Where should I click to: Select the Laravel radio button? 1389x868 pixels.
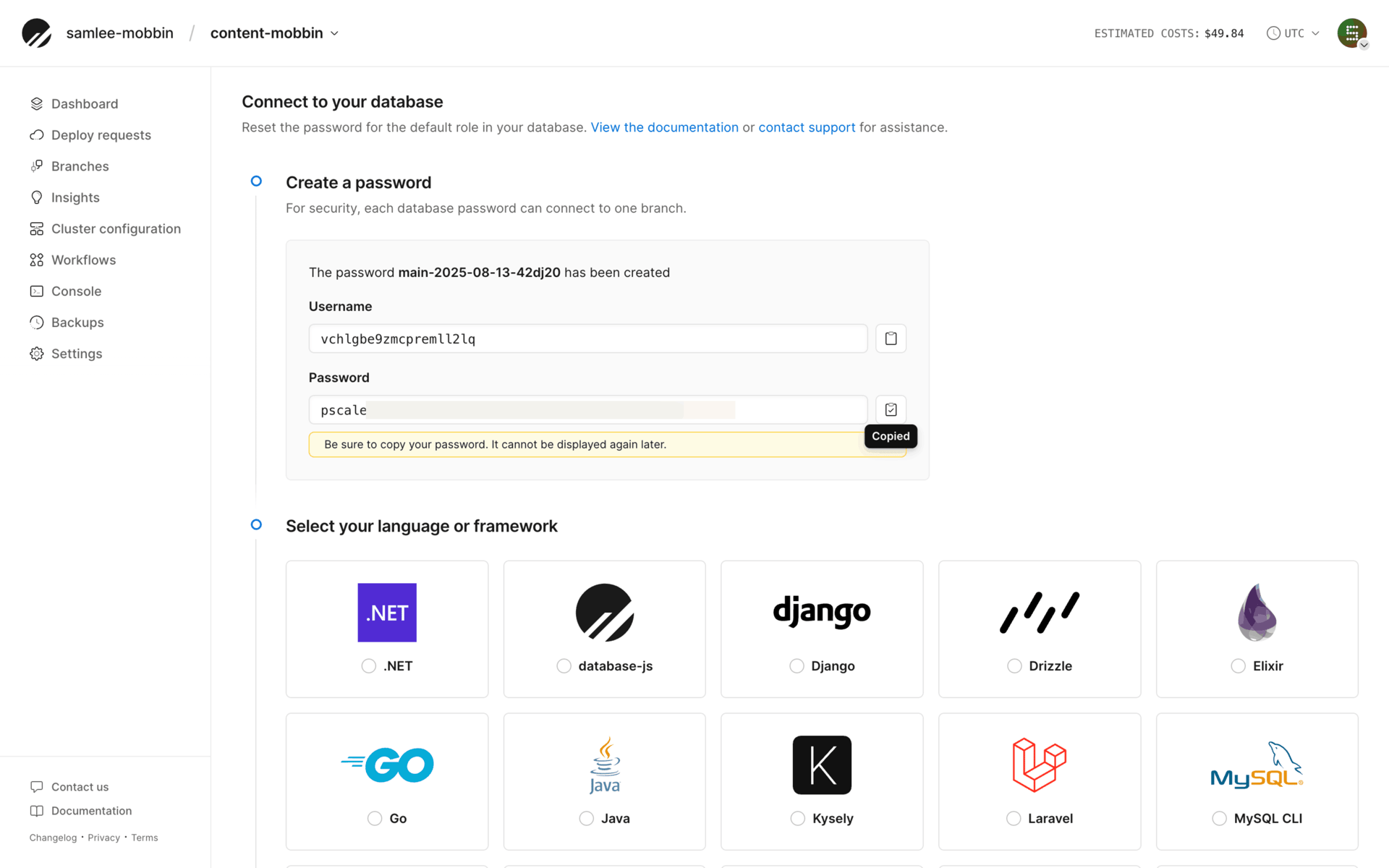1014,819
